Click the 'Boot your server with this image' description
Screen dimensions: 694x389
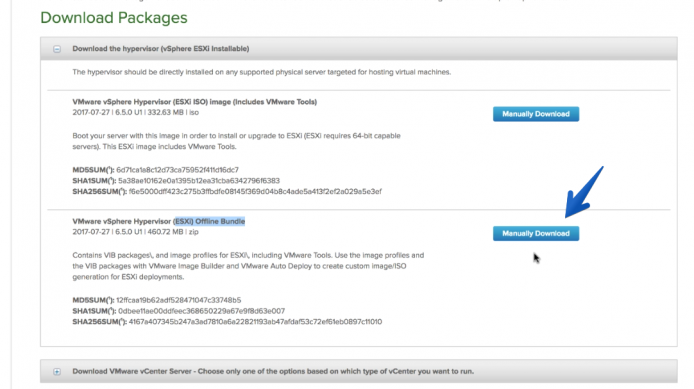pos(236,141)
